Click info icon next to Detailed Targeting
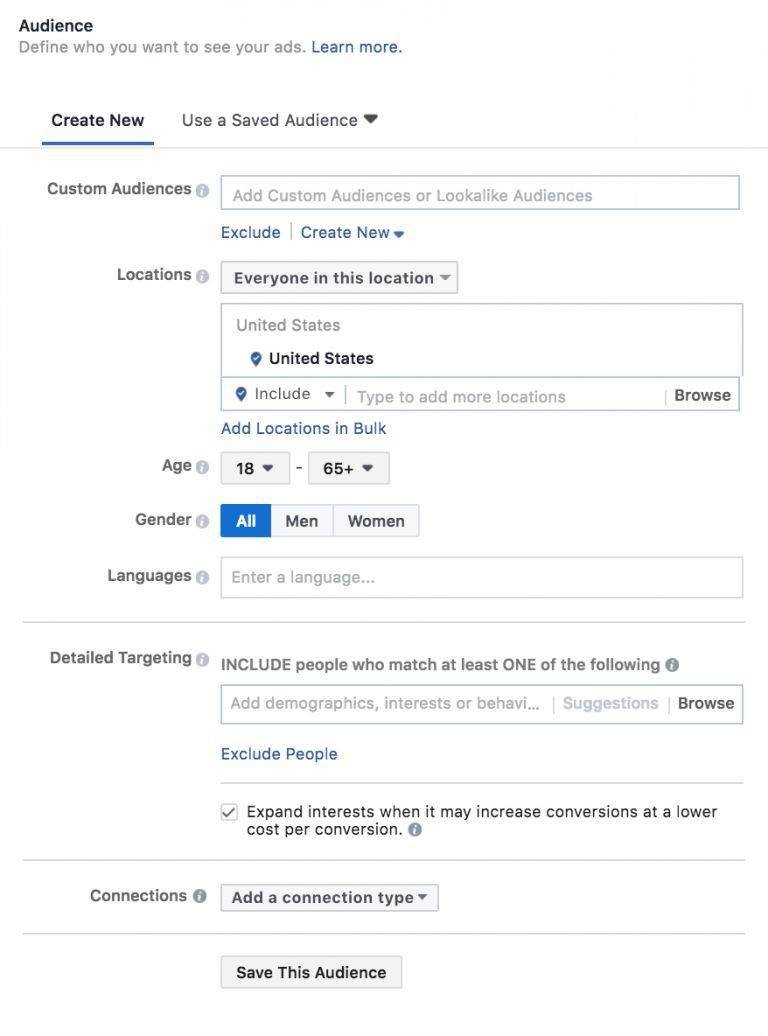768x1036 pixels. tap(202, 659)
